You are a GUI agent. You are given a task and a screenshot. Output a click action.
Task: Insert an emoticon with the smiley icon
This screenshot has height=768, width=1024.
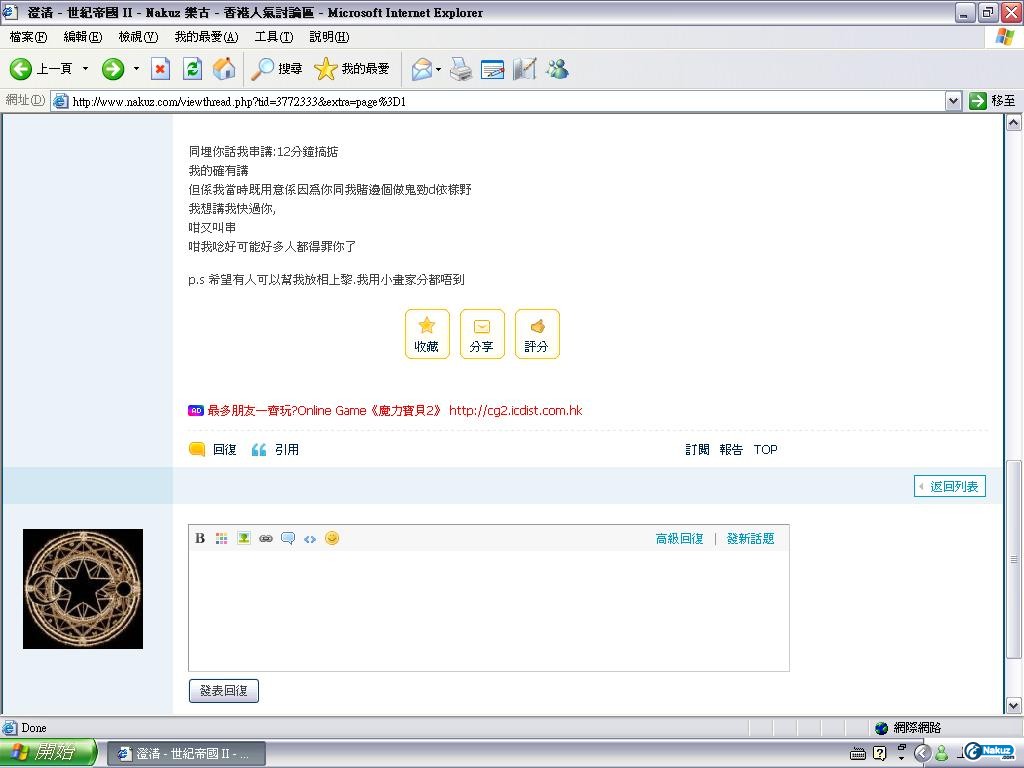[332, 538]
